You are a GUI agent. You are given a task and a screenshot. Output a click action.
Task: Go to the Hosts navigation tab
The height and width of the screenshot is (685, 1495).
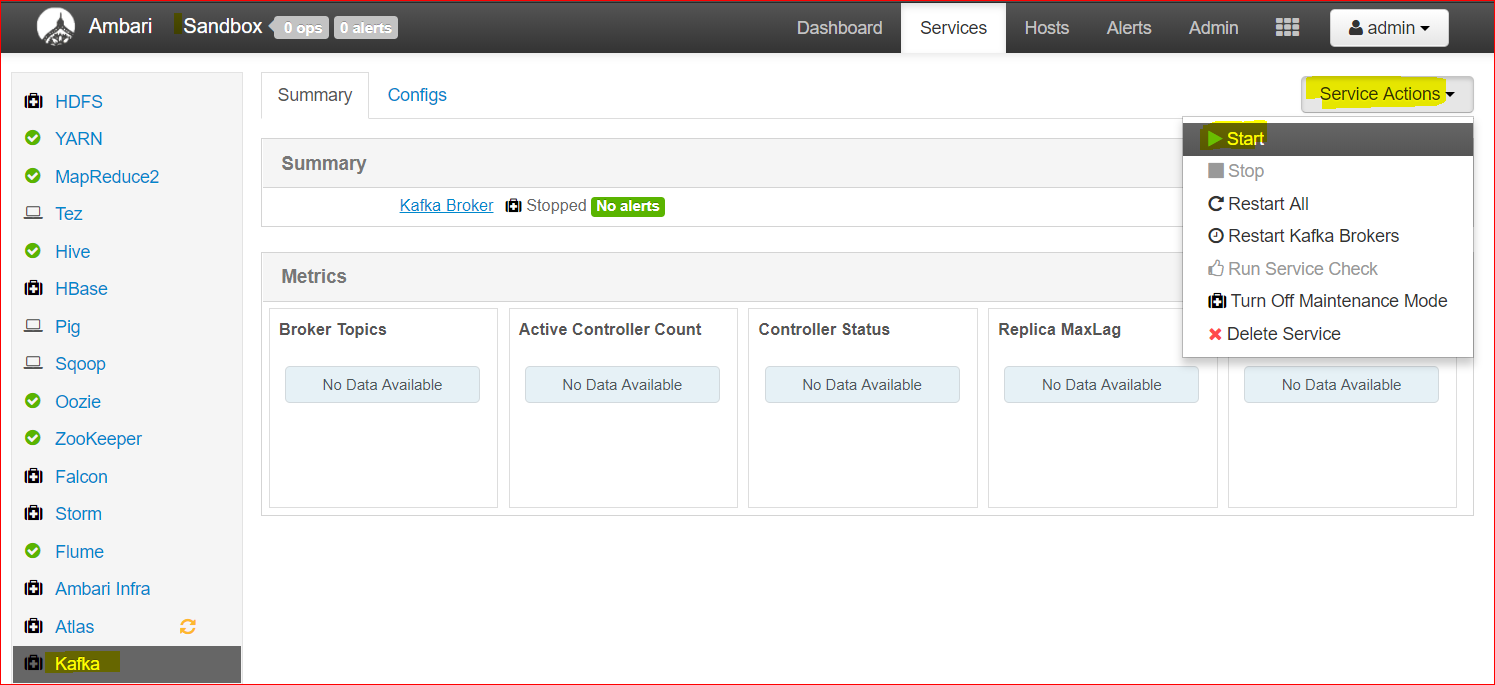[x=1047, y=28]
